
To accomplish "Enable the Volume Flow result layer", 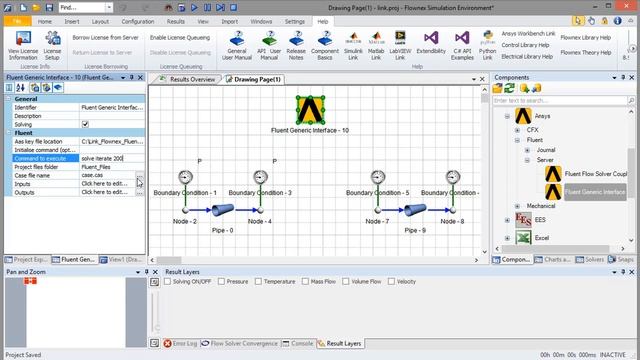I will point(346,282).
